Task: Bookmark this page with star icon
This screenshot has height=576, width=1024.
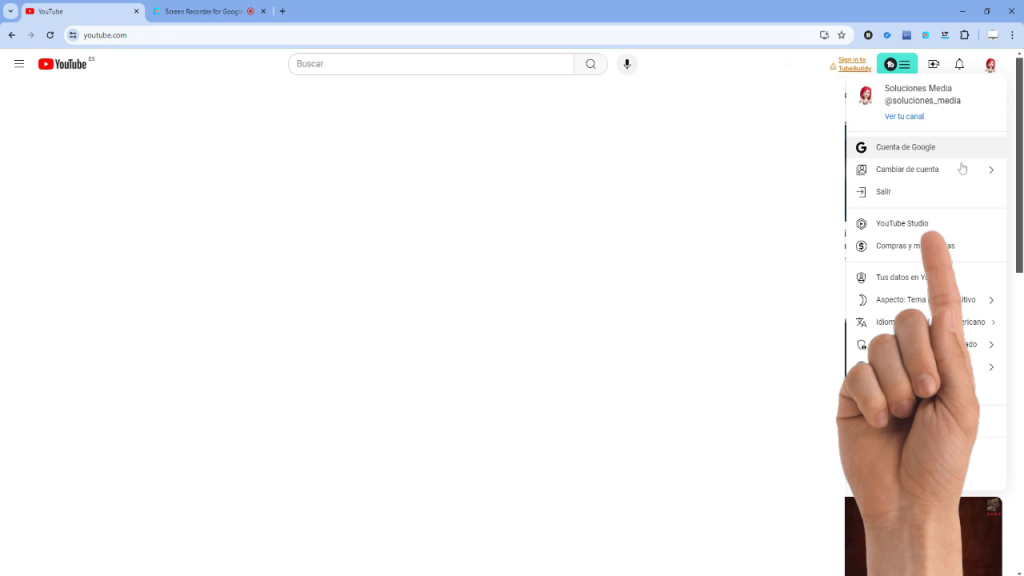Action: pos(841,35)
